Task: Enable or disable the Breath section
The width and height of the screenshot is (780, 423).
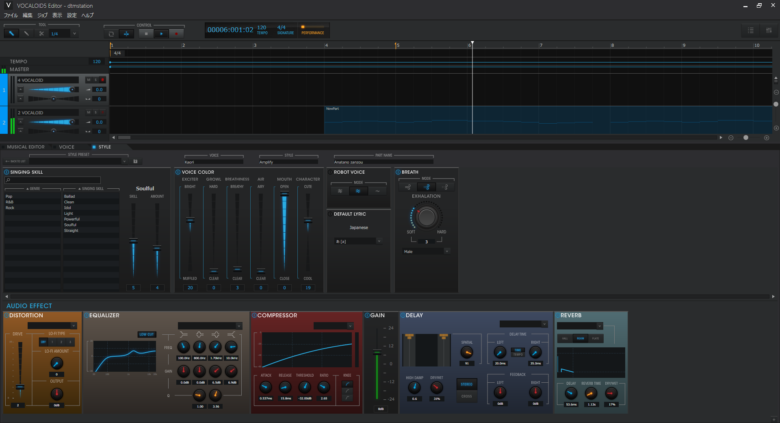Action: click(x=398, y=172)
